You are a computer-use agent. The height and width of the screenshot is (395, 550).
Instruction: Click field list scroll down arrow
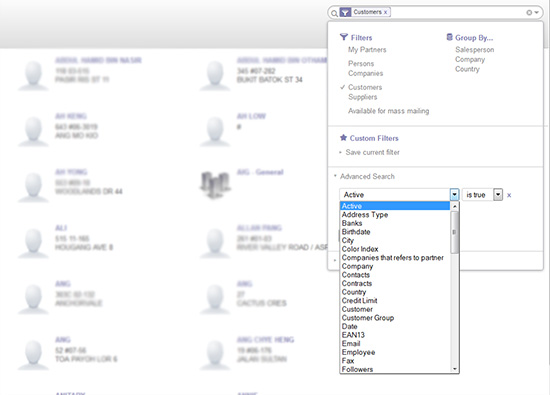point(455,369)
